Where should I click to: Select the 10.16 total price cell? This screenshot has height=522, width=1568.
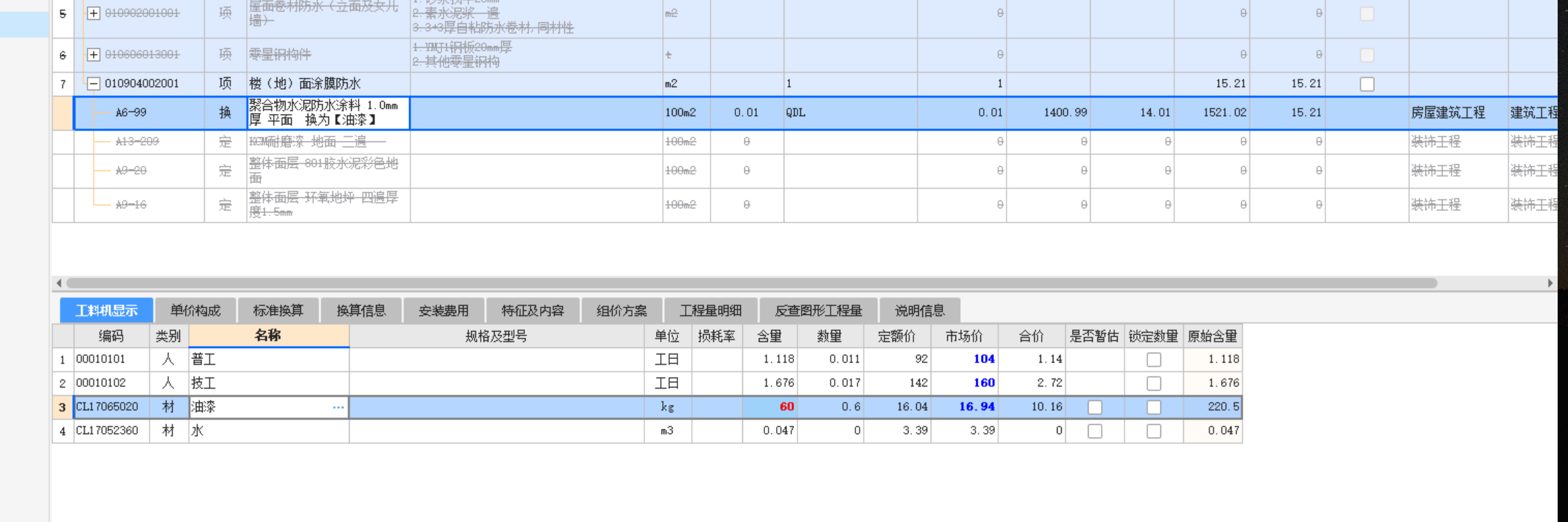coord(1031,407)
